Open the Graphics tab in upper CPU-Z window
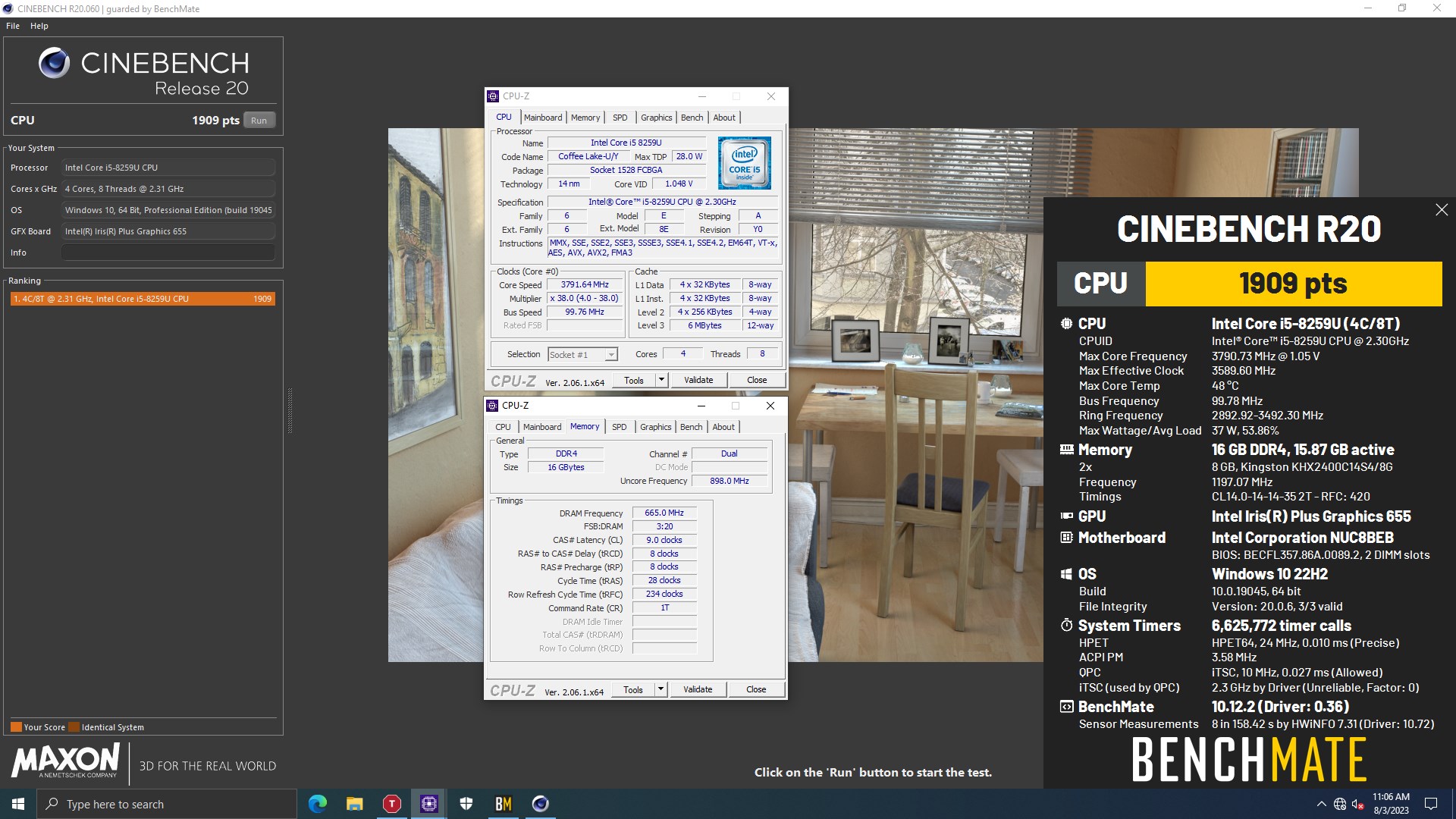This screenshot has width=1456, height=819. click(x=656, y=118)
